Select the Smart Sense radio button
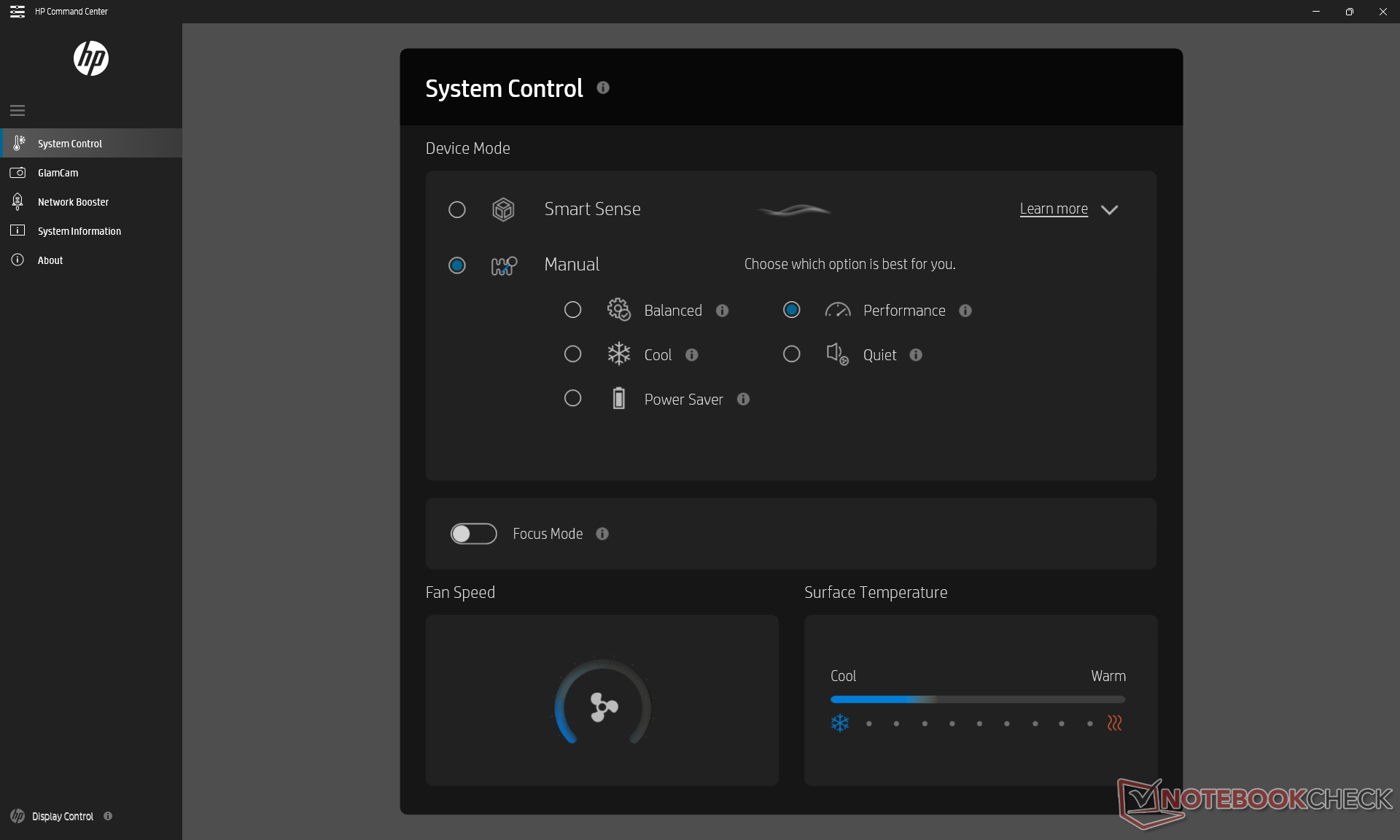The image size is (1400, 840). pos(457,210)
